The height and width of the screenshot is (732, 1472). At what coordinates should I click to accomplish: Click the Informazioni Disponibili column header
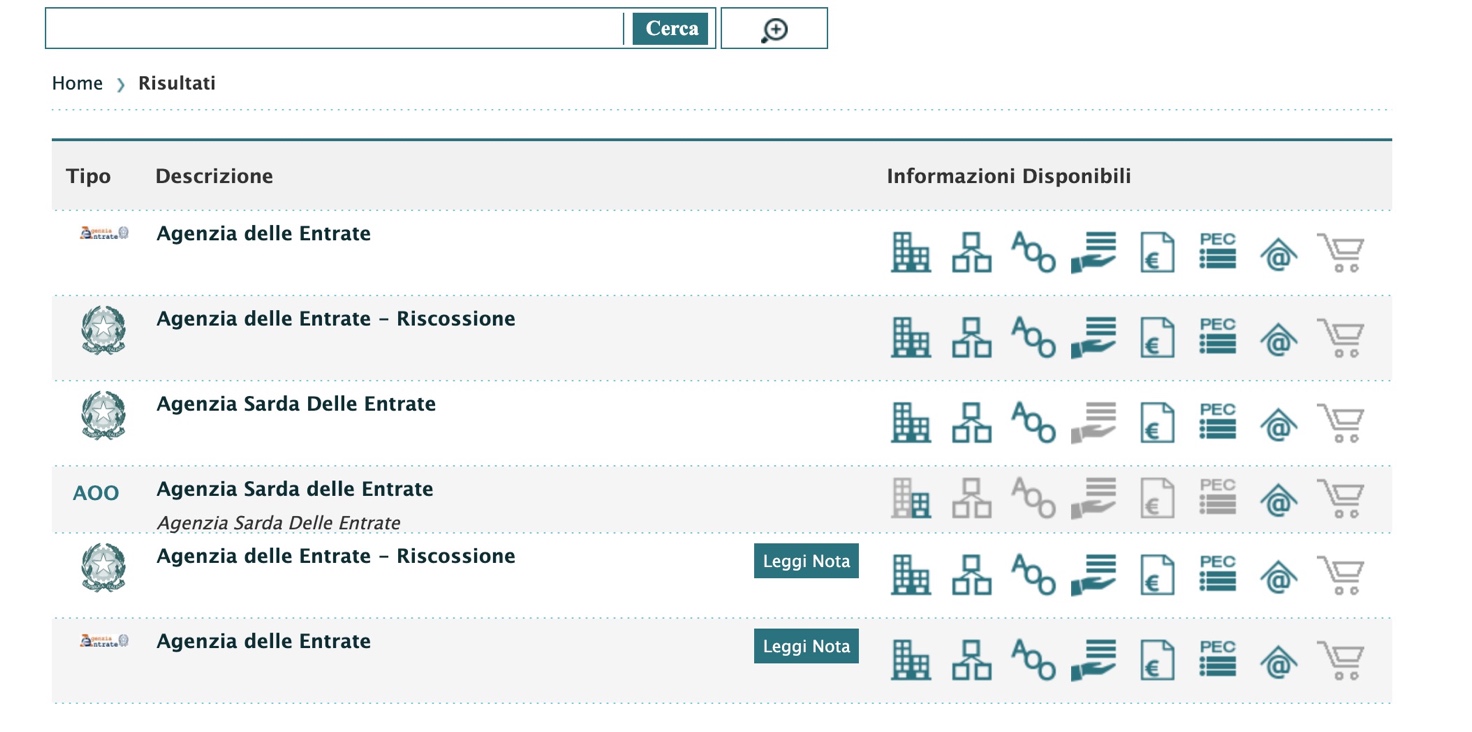[x=1009, y=176]
